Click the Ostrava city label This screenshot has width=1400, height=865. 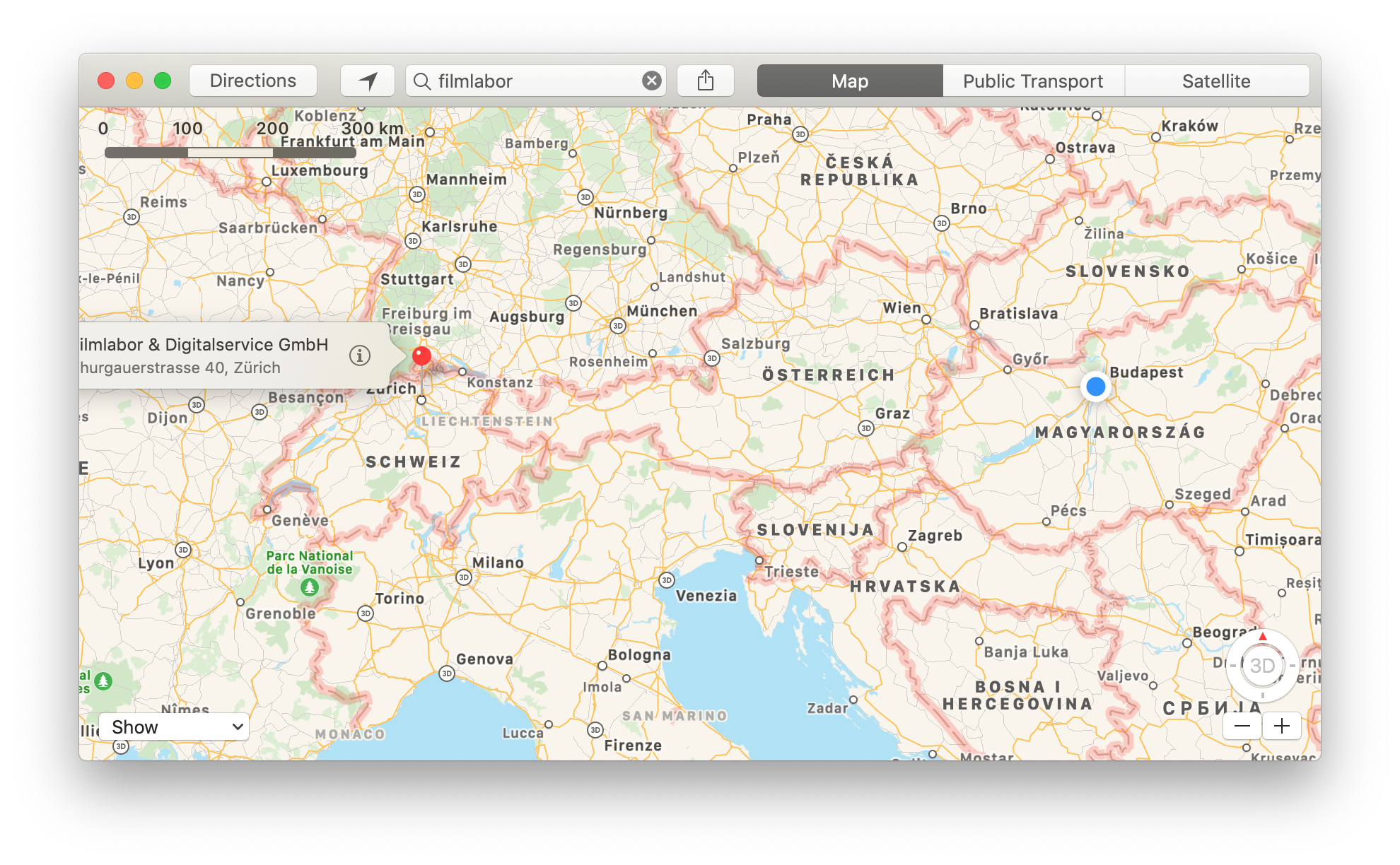tap(1085, 148)
